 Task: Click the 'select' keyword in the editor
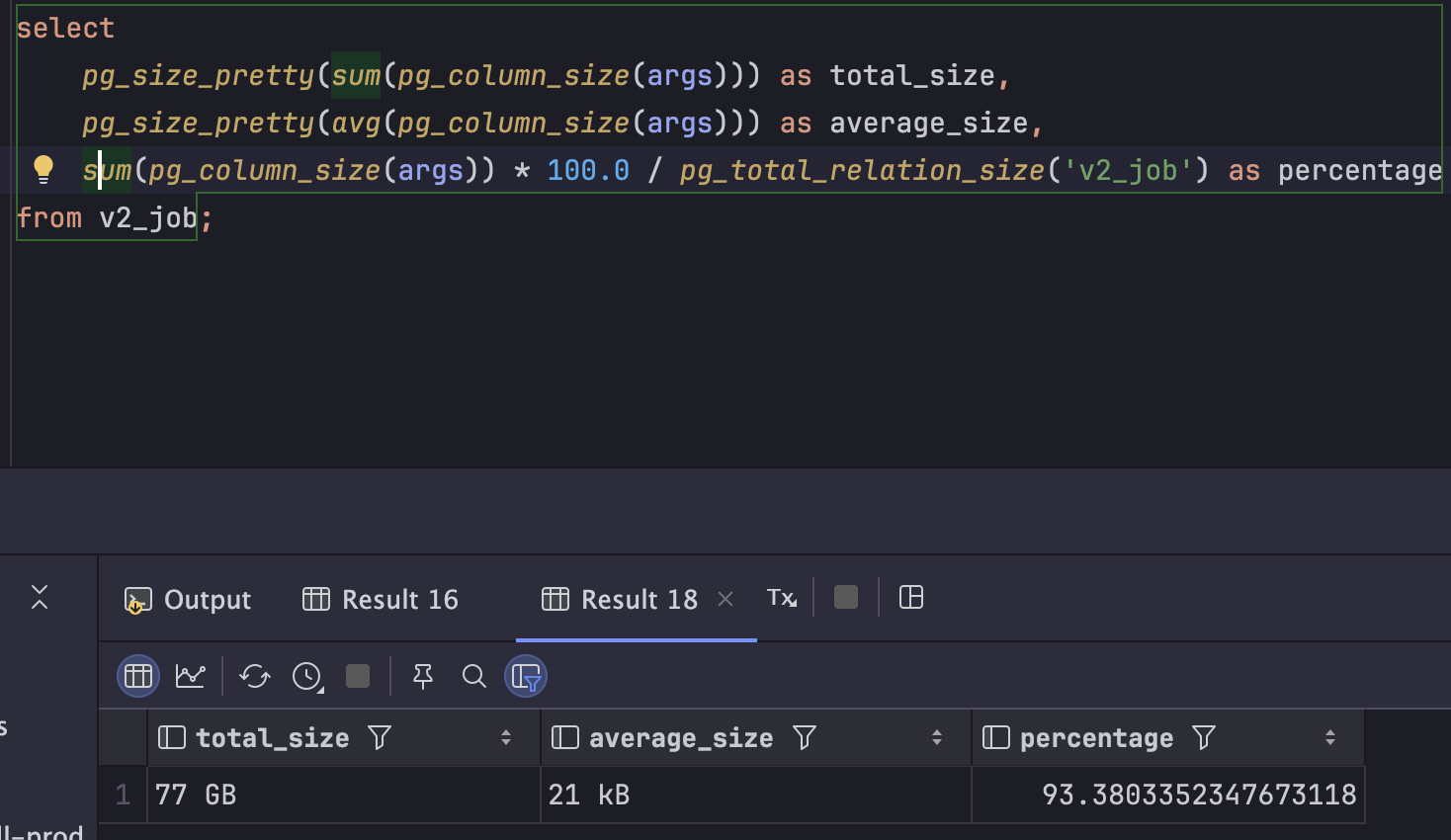[x=65, y=28]
